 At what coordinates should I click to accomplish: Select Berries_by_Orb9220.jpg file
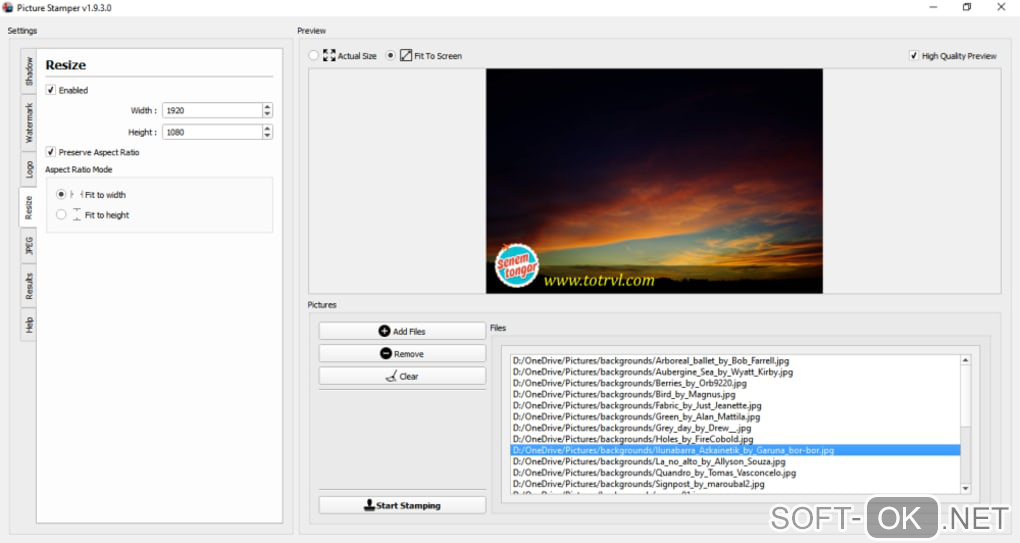[735, 383]
